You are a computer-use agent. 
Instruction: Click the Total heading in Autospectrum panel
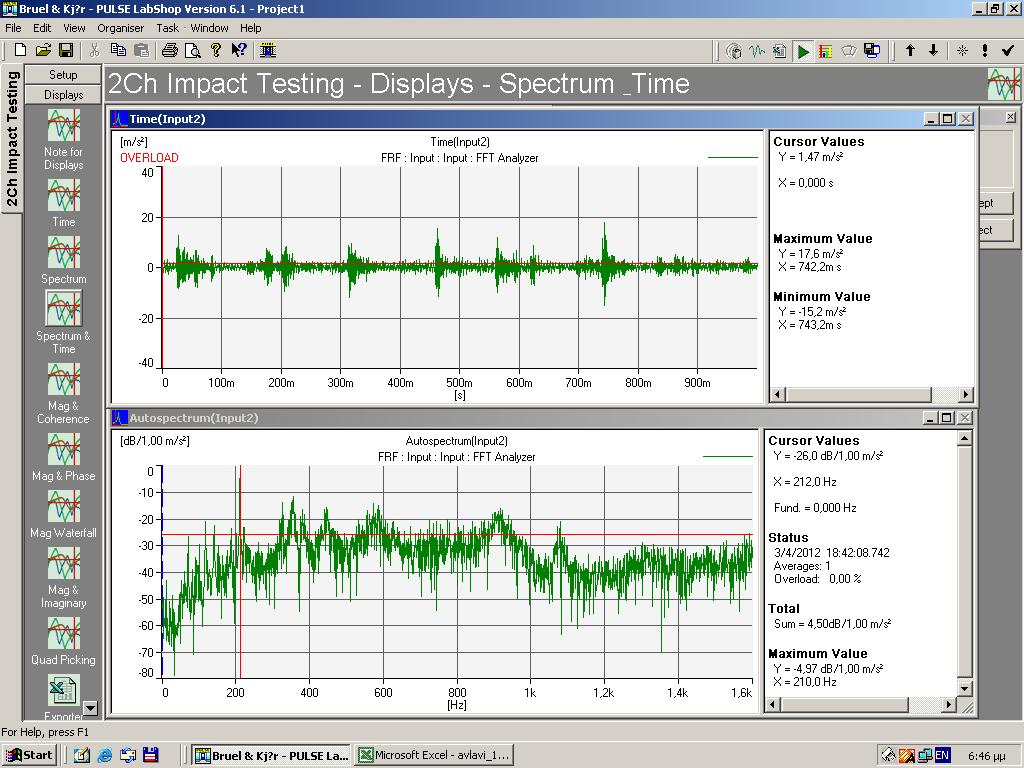click(x=784, y=609)
